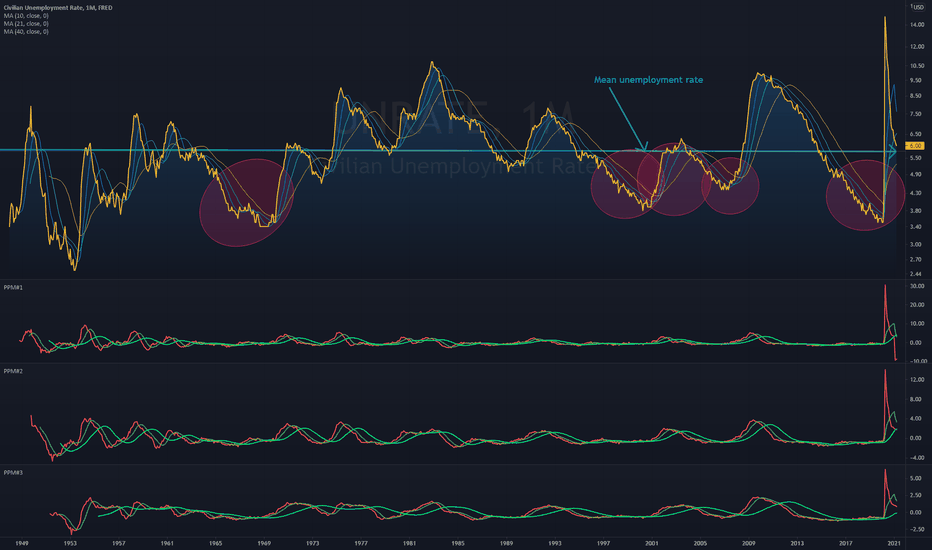The image size is (932, 550).
Task: Click the yellow 6.00 current price label
Action: (x=915, y=146)
